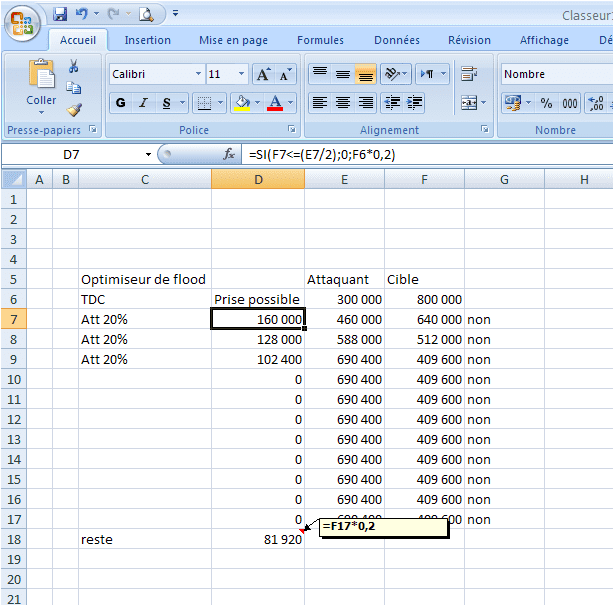Click the font color red A swatch
This screenshot has width=613, height=605.
coord(275,103)
